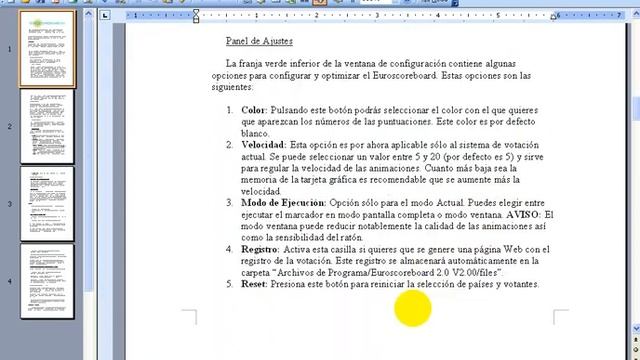Open the Select Browse Object button
The image size is (640, 360).
pos(636,350)
